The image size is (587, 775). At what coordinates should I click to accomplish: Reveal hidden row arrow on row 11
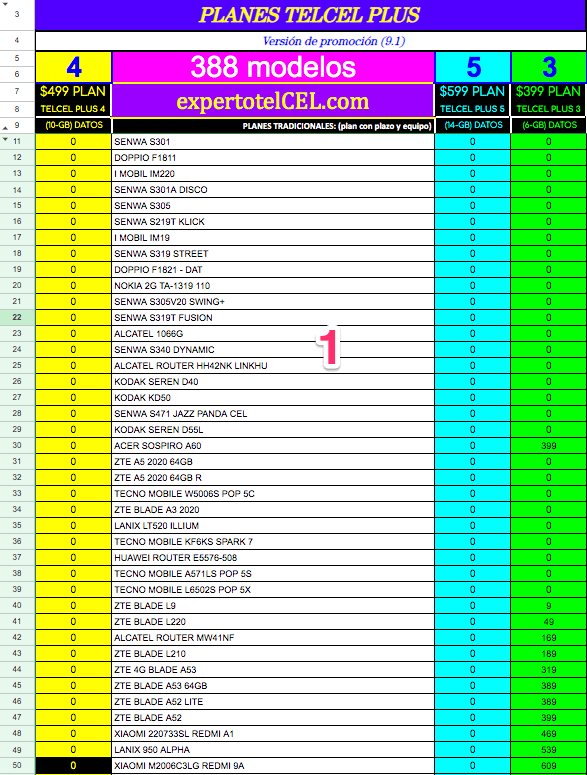(x=5, y=140)
